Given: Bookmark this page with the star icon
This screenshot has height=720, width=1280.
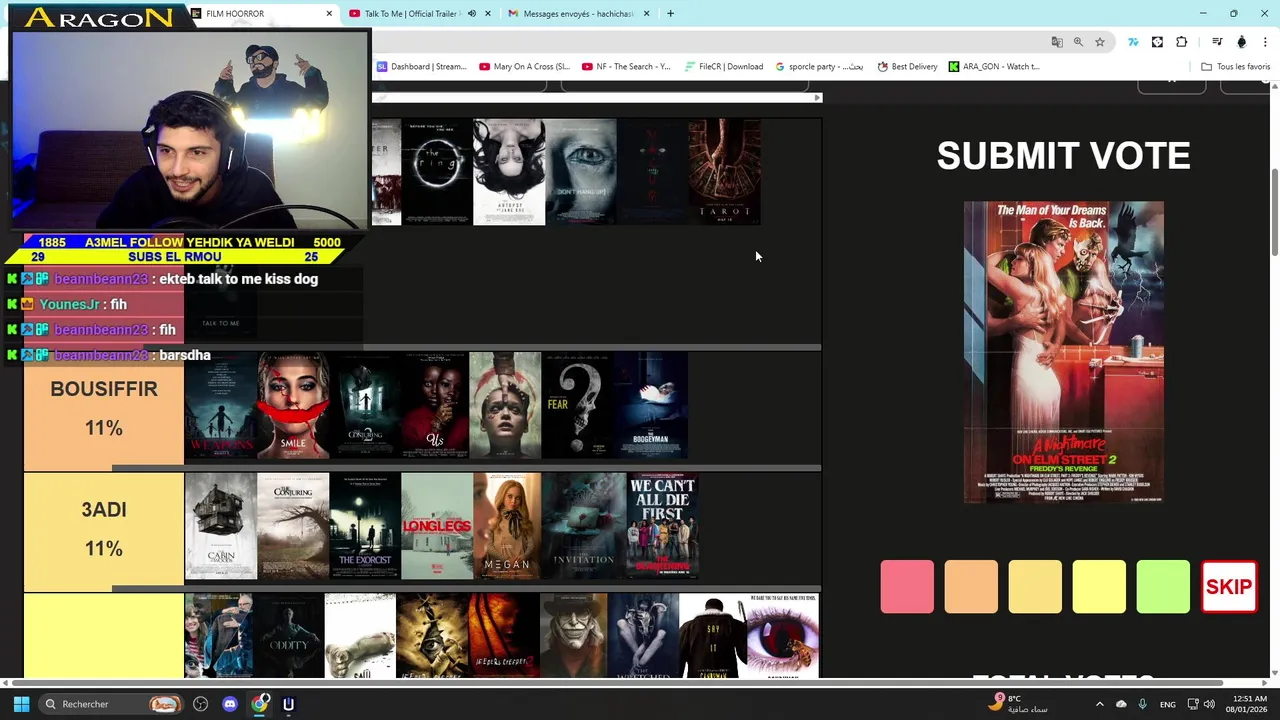Looking at the screenshot, I should 1100,42.
